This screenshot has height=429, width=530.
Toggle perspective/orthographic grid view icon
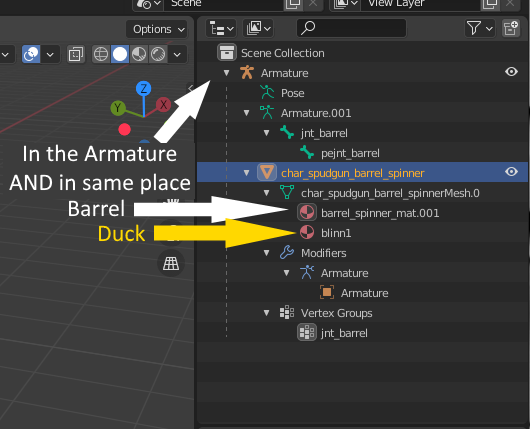[171, 263]
